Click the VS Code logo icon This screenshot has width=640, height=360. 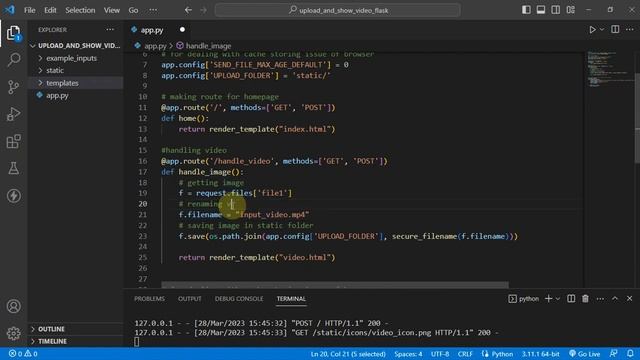(x=10, y=10)
